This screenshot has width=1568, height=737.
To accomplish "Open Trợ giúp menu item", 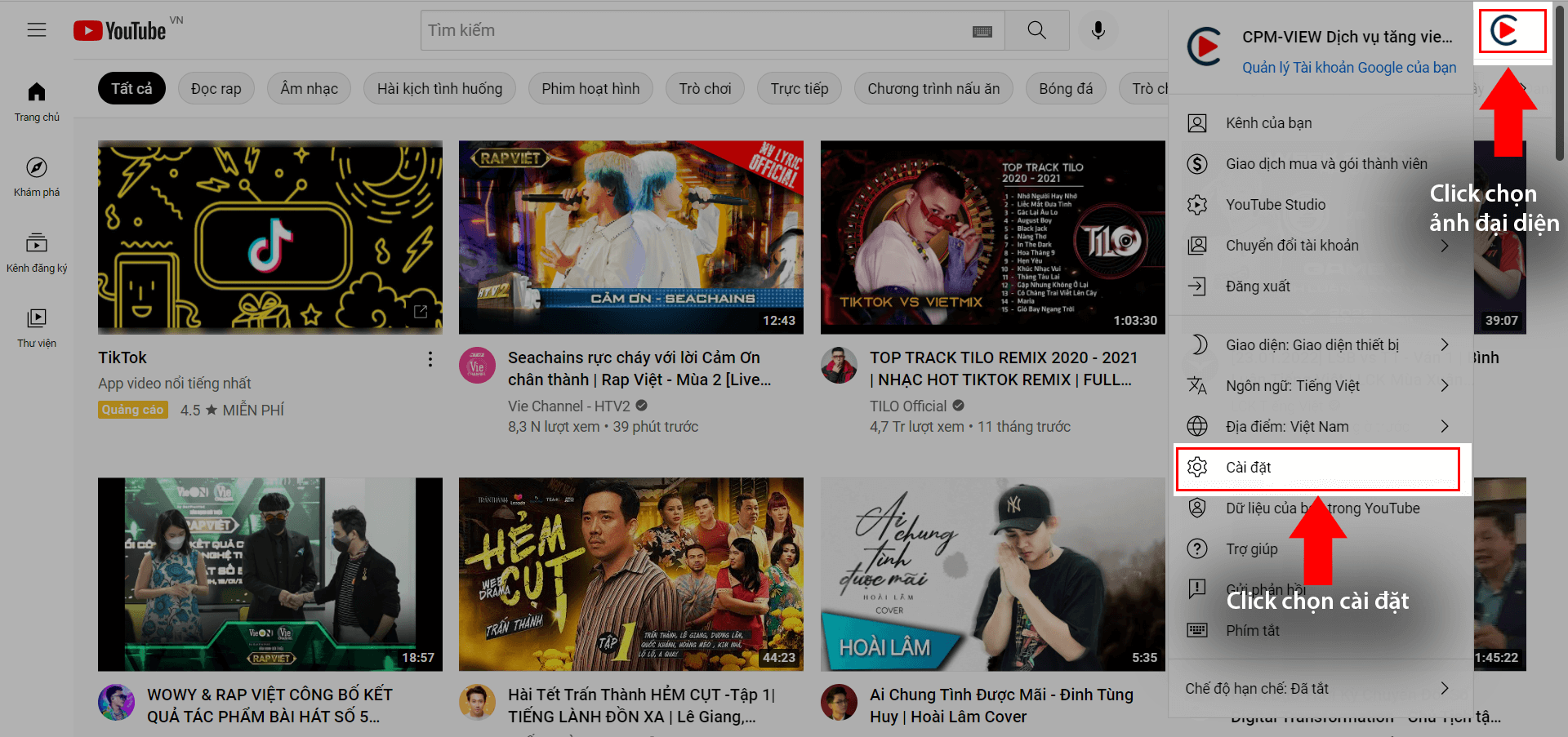I will click(1321, 549).
